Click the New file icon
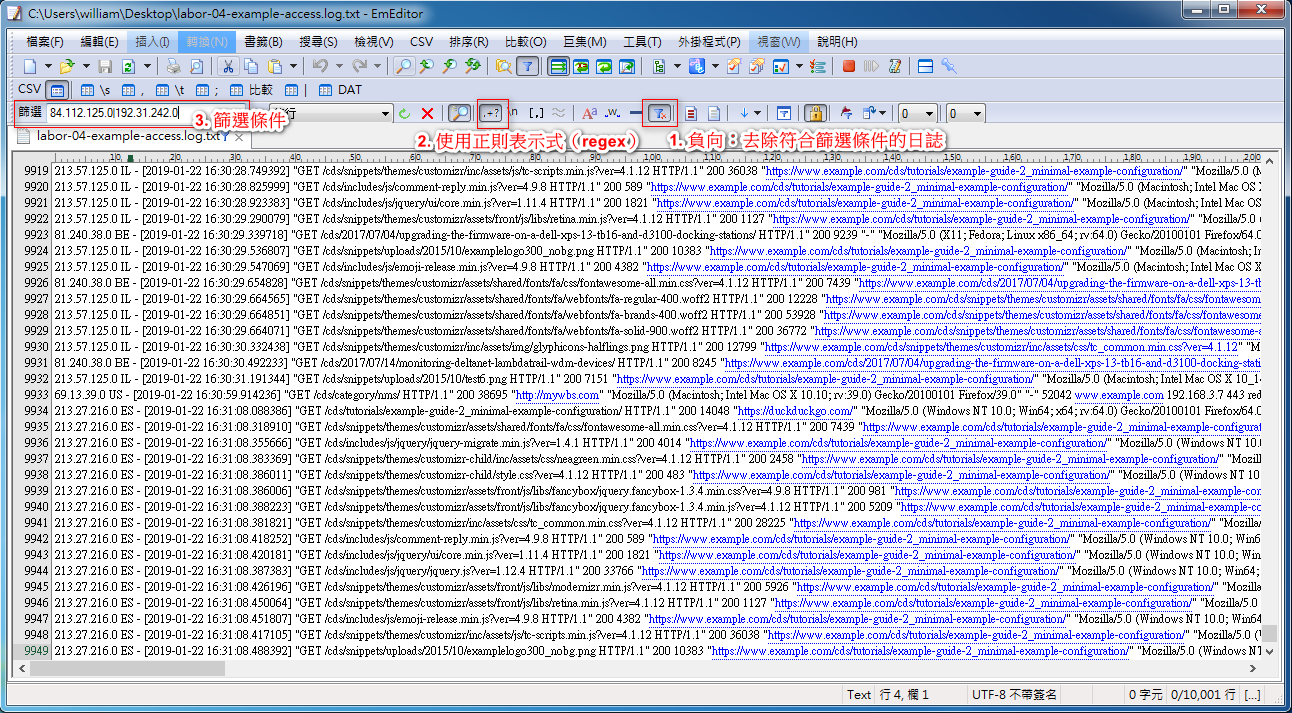The width and height of the screenshot is (1292, 713). click(x=31, y=66)
